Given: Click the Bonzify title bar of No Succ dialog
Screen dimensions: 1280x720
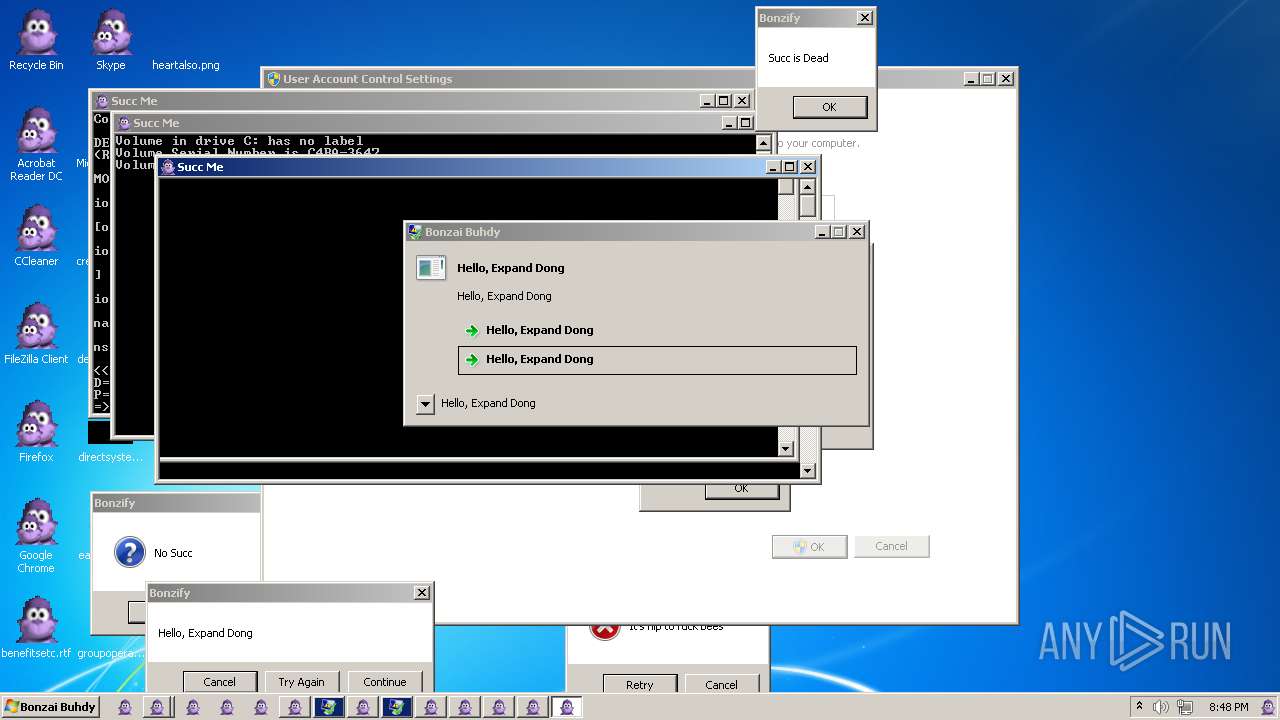Looking at the screenshot, I should pyautogui.click(x=175, y=503).
